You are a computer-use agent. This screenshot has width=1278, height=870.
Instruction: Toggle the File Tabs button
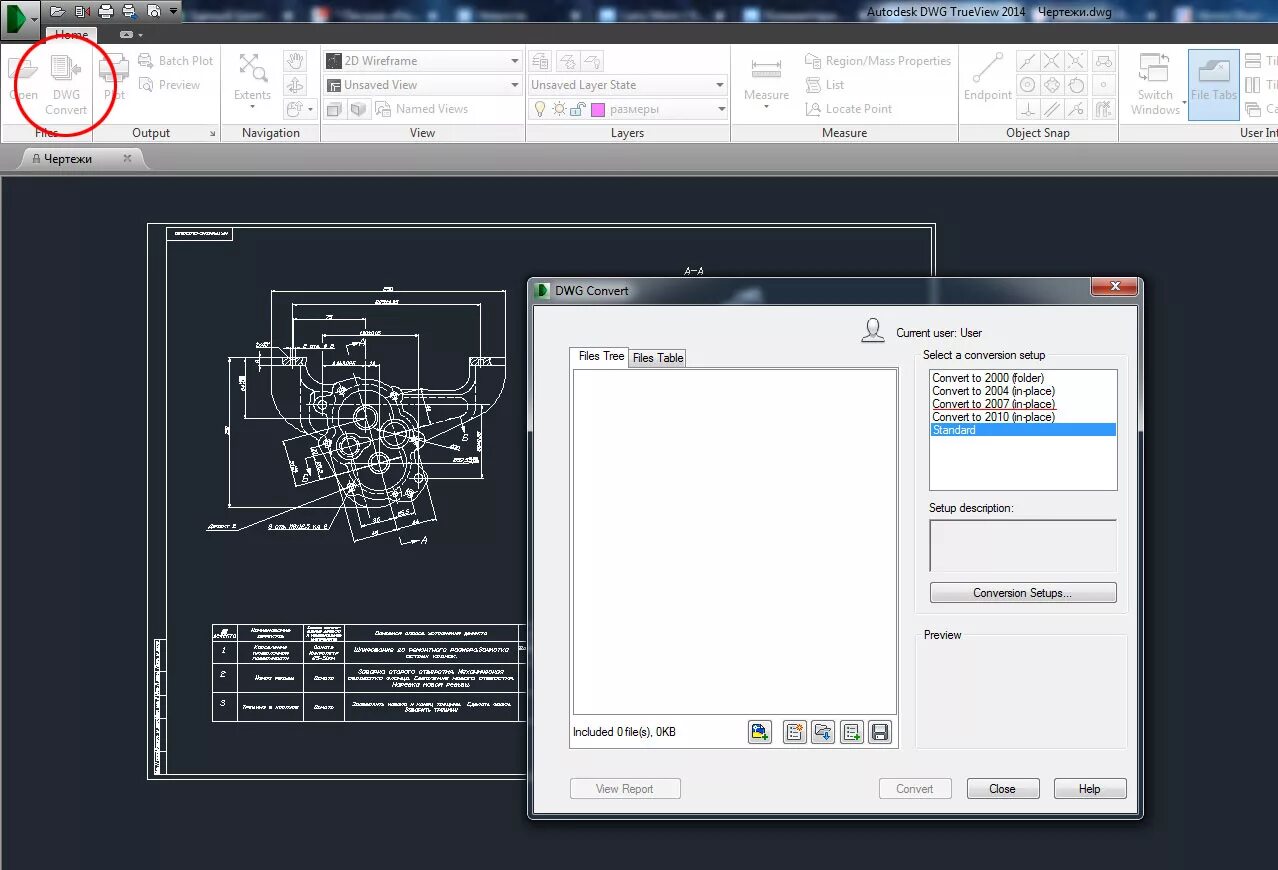tap(1214, 84)
